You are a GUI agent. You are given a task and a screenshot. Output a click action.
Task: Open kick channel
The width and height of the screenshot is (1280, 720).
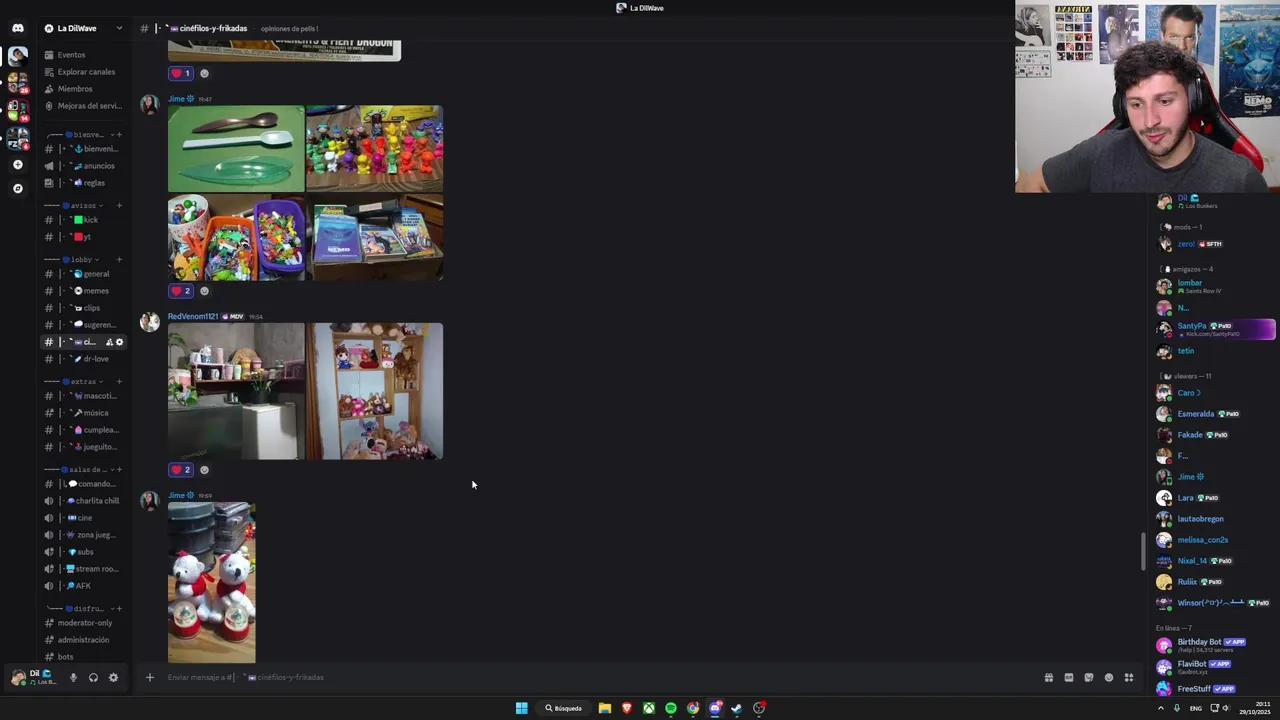pyautogui.click(x=84, y=220)
